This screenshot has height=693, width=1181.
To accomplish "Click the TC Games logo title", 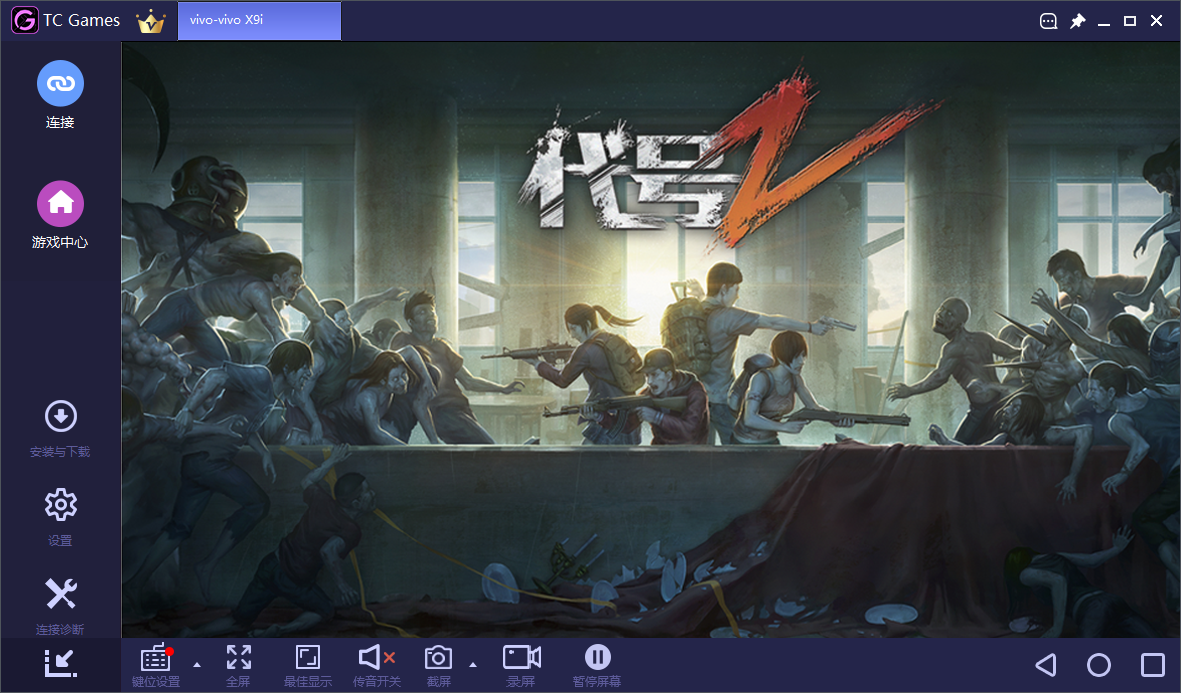I will [x=66, y=21].
